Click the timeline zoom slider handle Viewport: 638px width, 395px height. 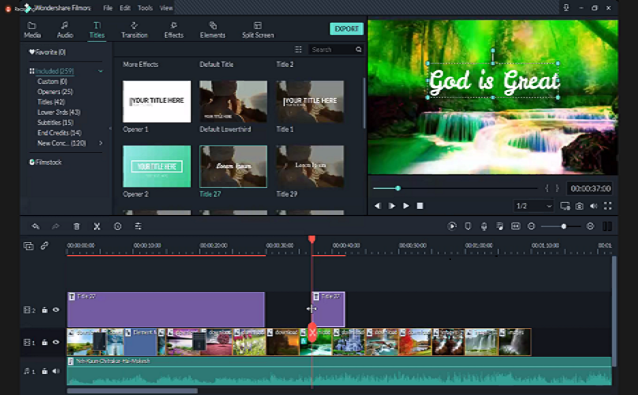(564, 226)
